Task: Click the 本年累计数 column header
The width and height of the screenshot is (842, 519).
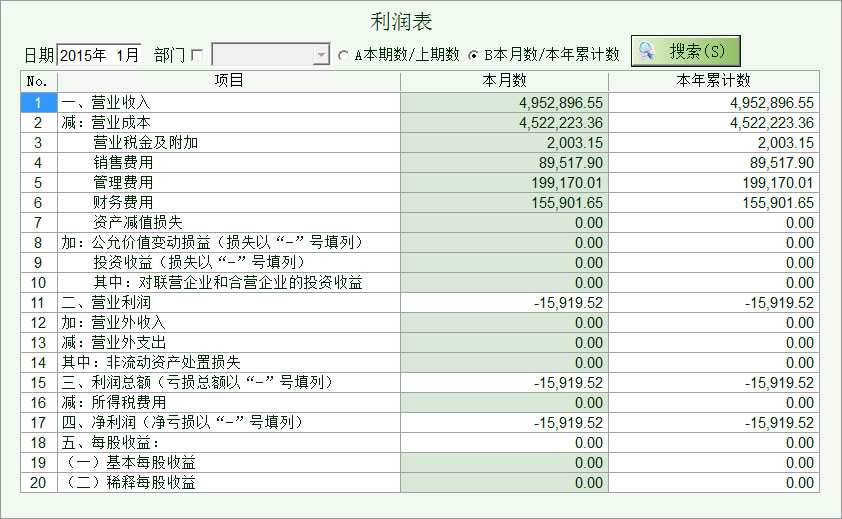Action: coord(713,80)
